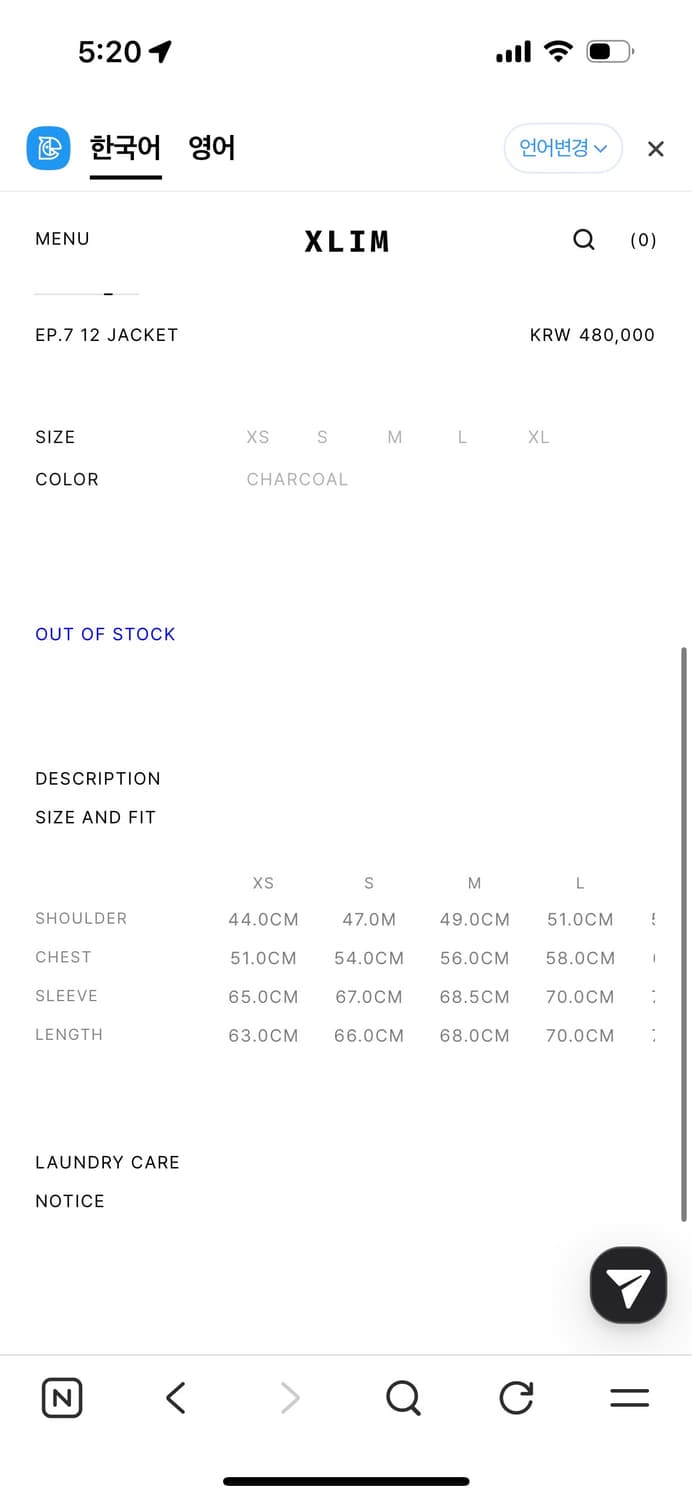Image resolution: width=692 pixels, height=1500 pixels.
Task: Go to Naver home N icon
Action: (x=62, y=1397)
